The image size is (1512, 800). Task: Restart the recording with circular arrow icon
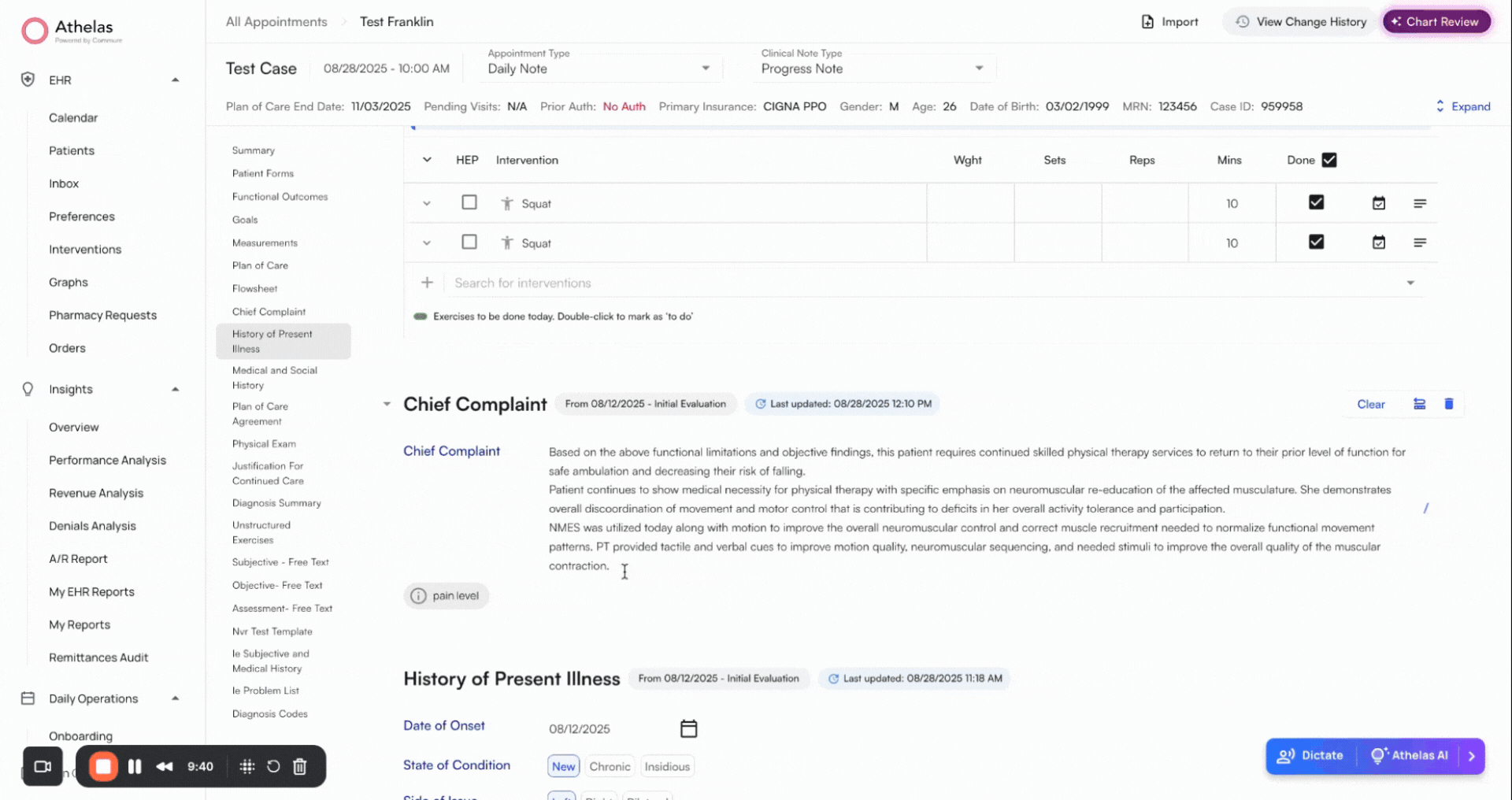pos(273,766)
